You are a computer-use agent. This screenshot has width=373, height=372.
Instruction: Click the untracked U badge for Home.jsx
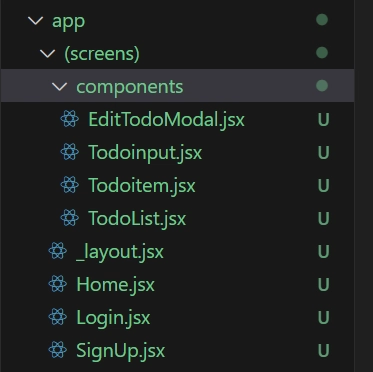324,284
